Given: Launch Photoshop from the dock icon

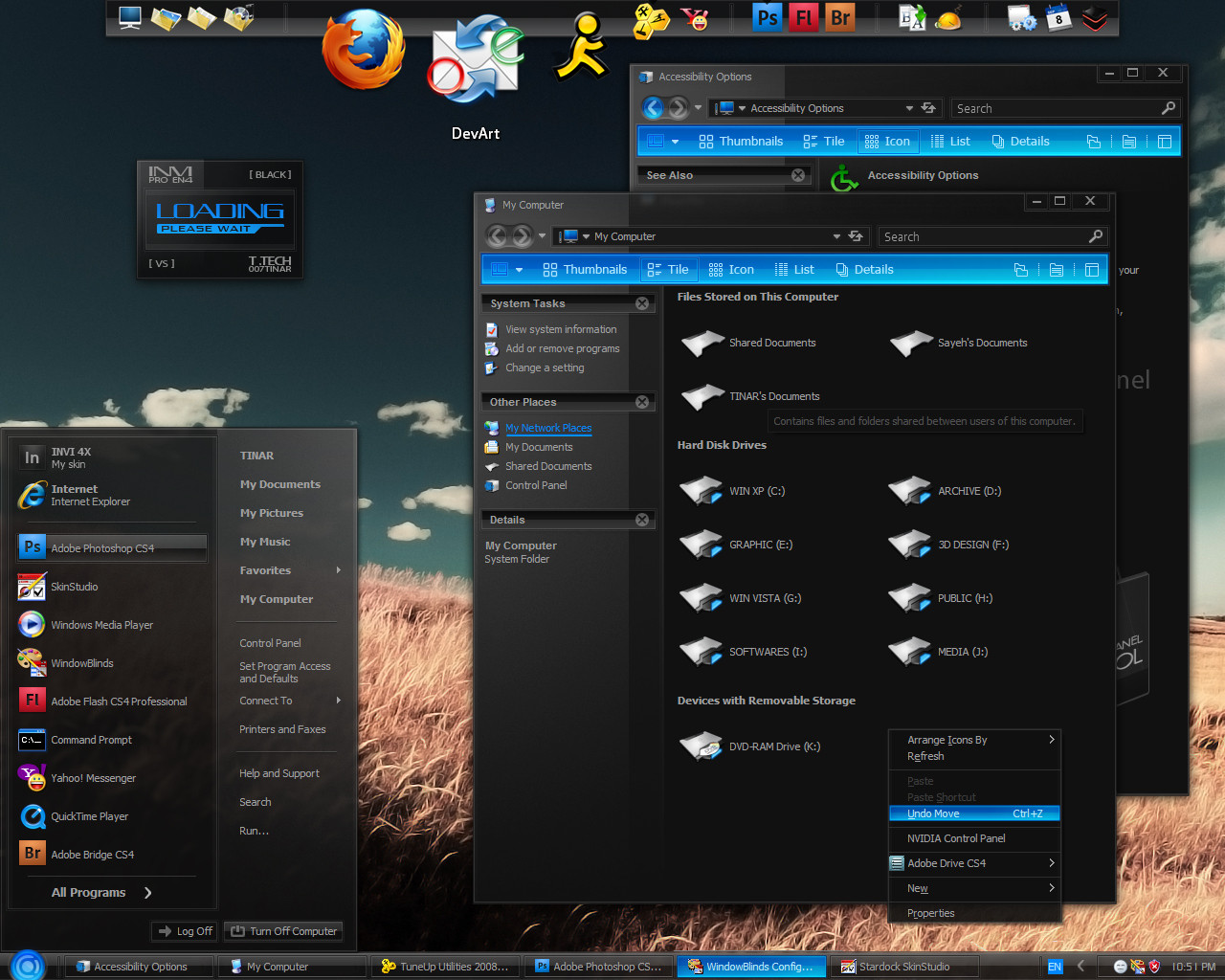Looking at the screenshot, I should pyautogui.click(x=767, y=18).
